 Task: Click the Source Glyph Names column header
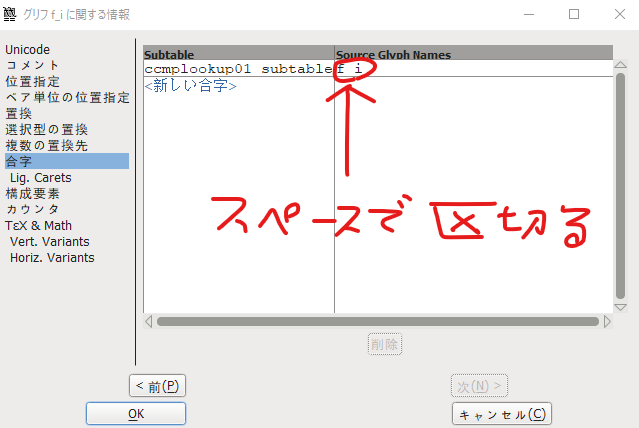pos(474,53)
